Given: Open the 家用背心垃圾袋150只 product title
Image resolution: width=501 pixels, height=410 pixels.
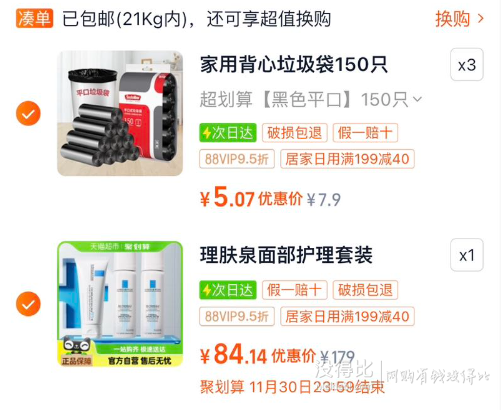Looking at the screenshot, I should (x=294, y=64).
